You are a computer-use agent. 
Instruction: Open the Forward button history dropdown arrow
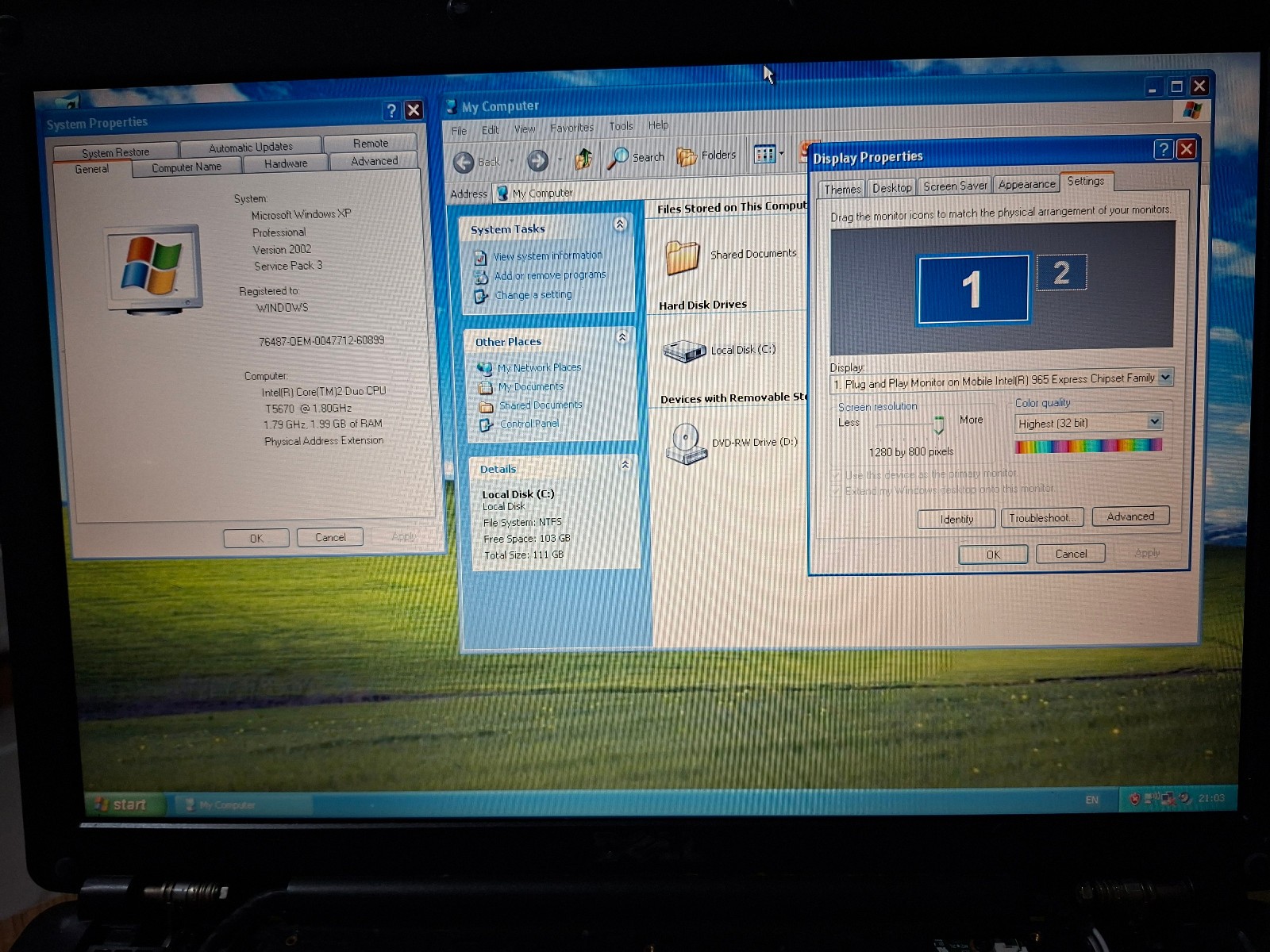click(x=560, y=159)
